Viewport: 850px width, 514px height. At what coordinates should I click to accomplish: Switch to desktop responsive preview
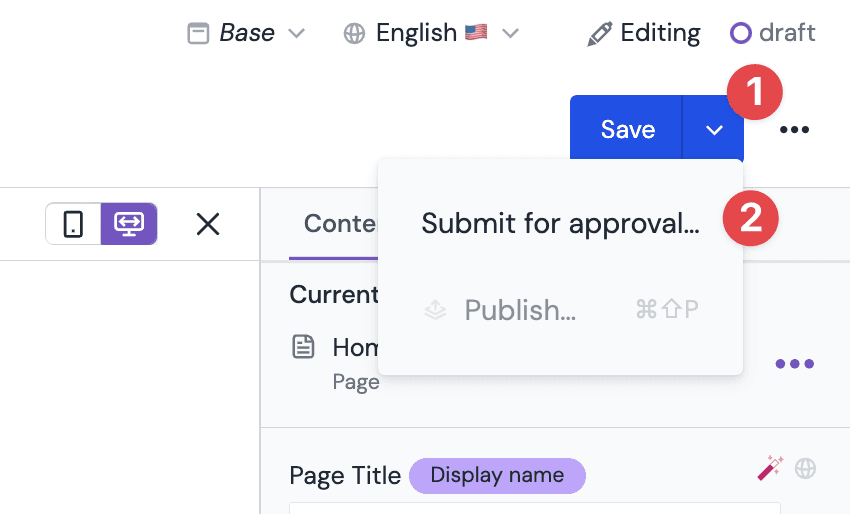pyautogui.click(x=129, y=224)
